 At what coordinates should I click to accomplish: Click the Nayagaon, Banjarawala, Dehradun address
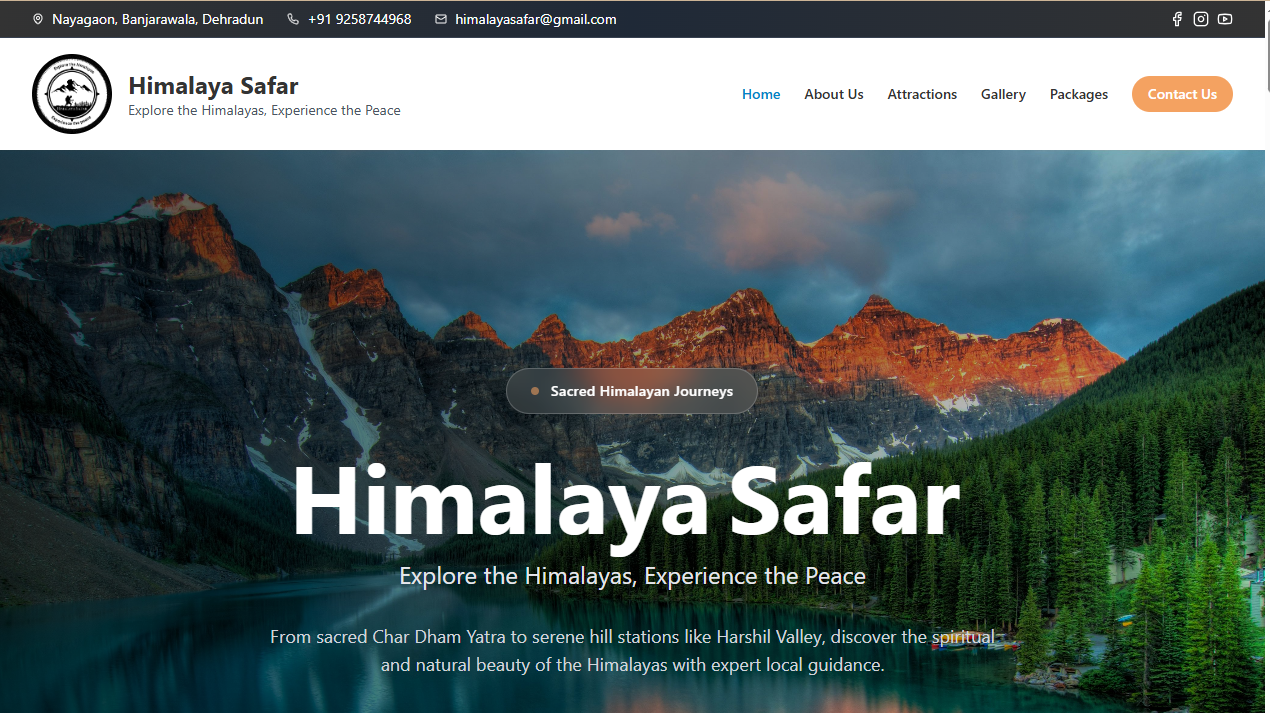pyautogui.click(x=158, y=19)
